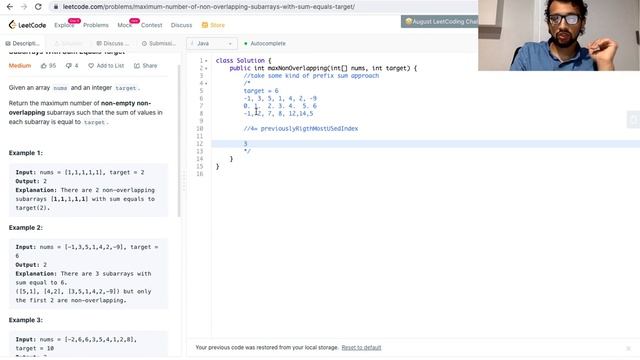640x360 pixels.
Task: Click the Reset to default link
Action: (x=361, y=348)
